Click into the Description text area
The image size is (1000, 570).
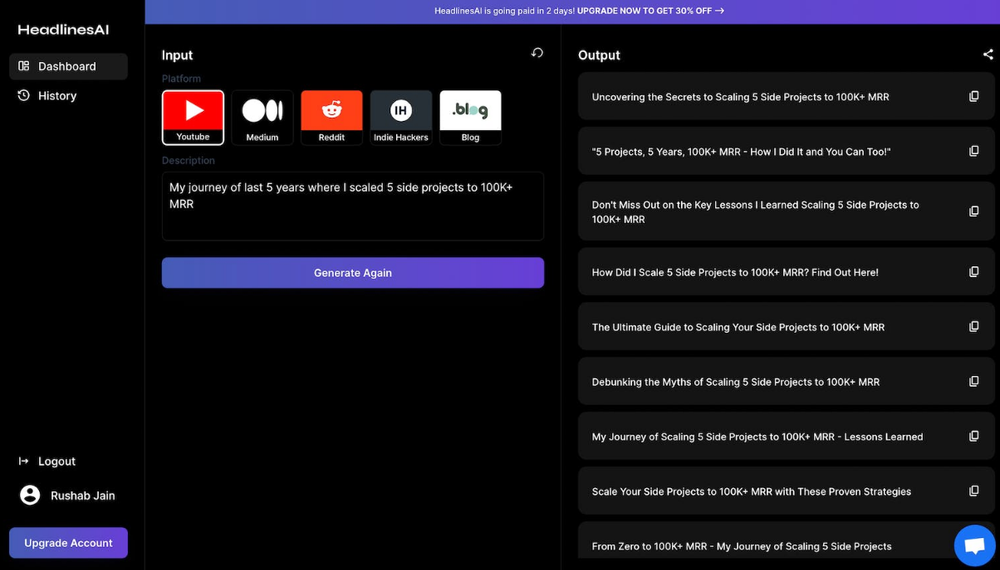click(x=353, y=206)
